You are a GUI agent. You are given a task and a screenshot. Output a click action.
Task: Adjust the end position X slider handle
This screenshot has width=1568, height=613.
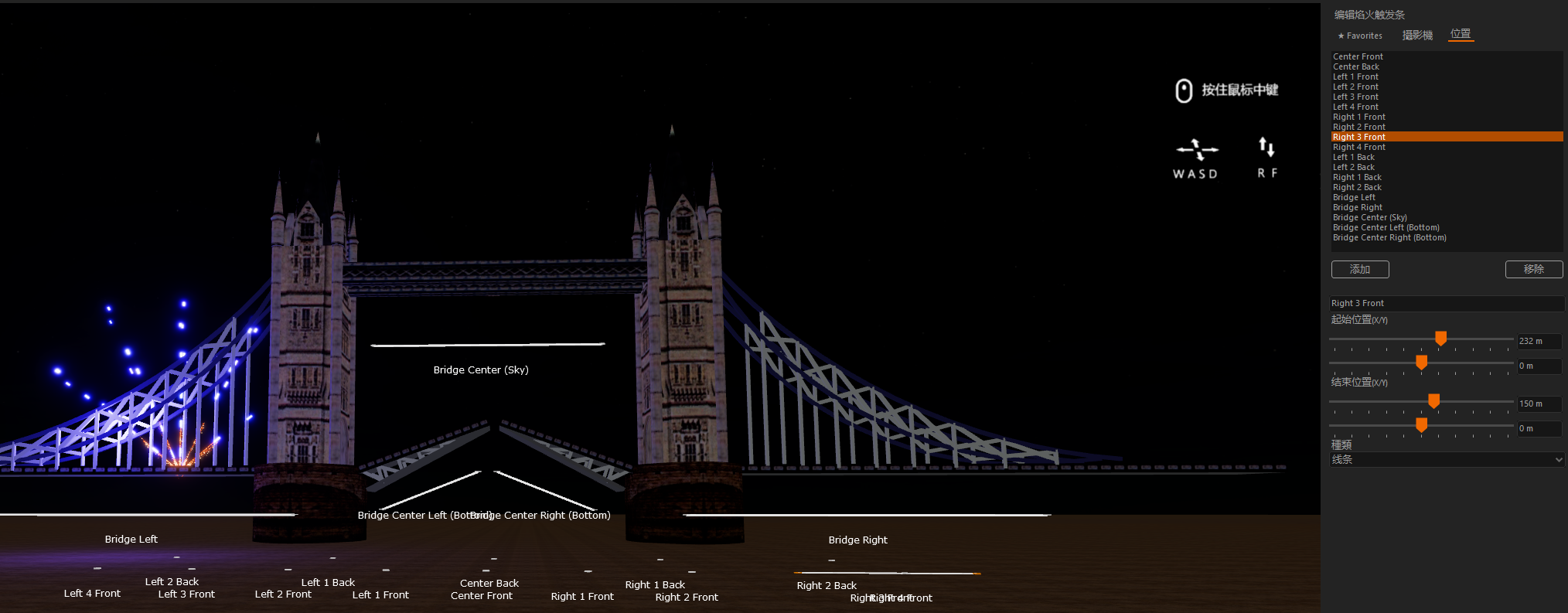point(1433,401)
